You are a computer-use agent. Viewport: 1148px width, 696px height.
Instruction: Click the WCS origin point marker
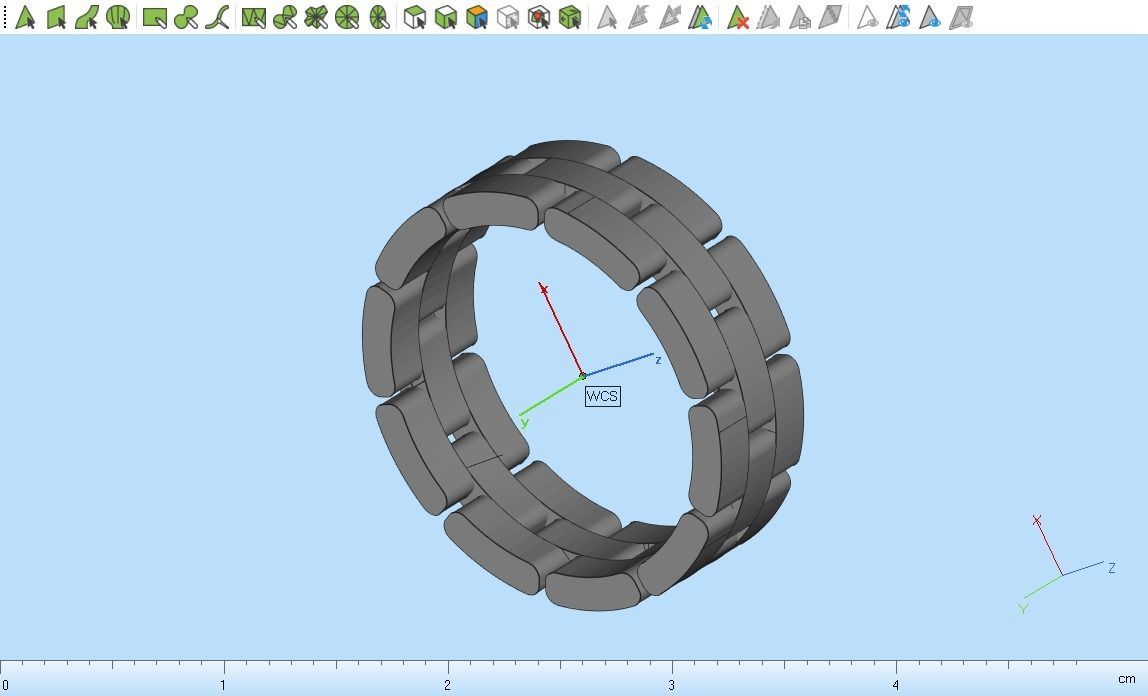point(583,375)
